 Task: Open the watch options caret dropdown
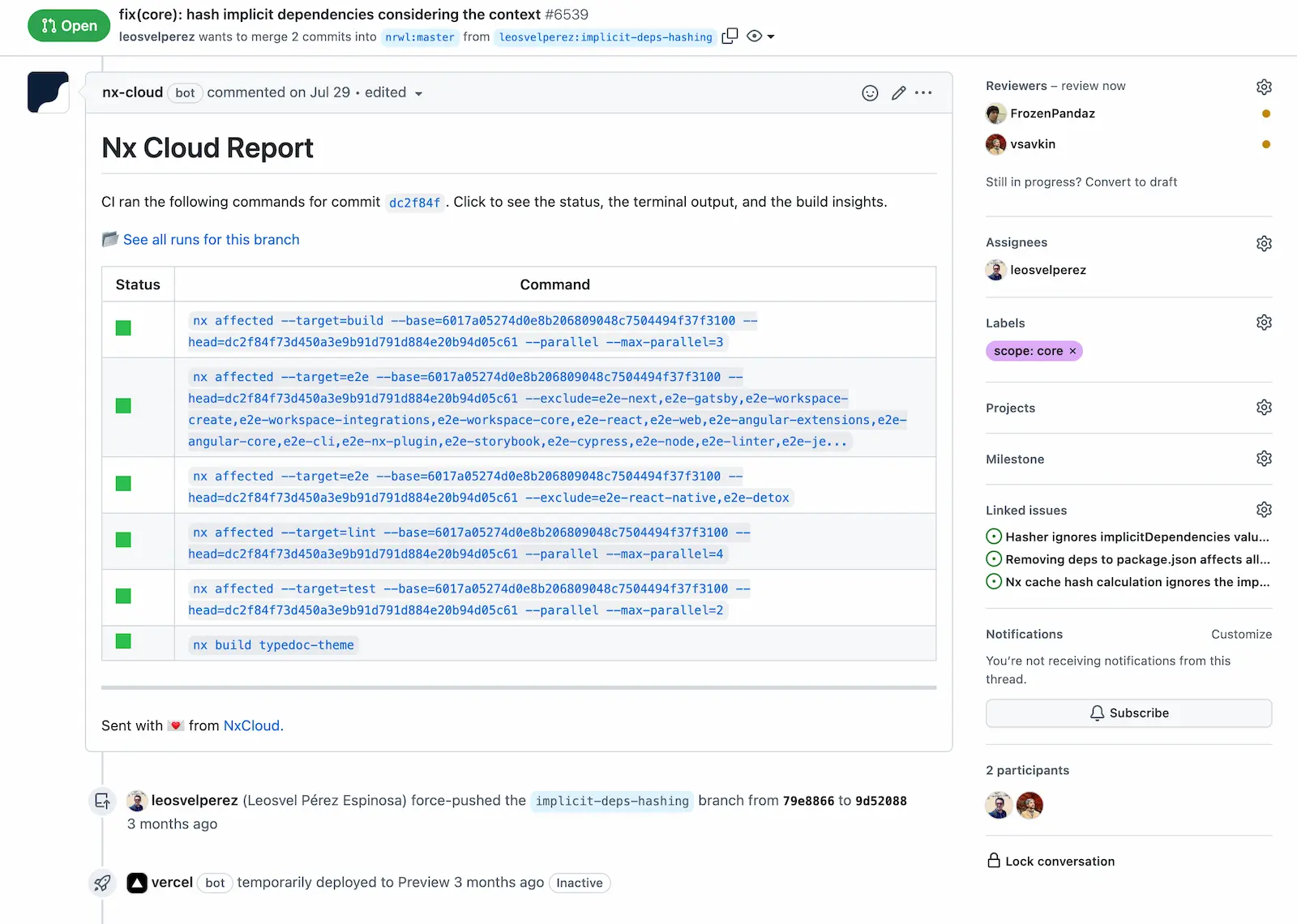click(770, 36)
